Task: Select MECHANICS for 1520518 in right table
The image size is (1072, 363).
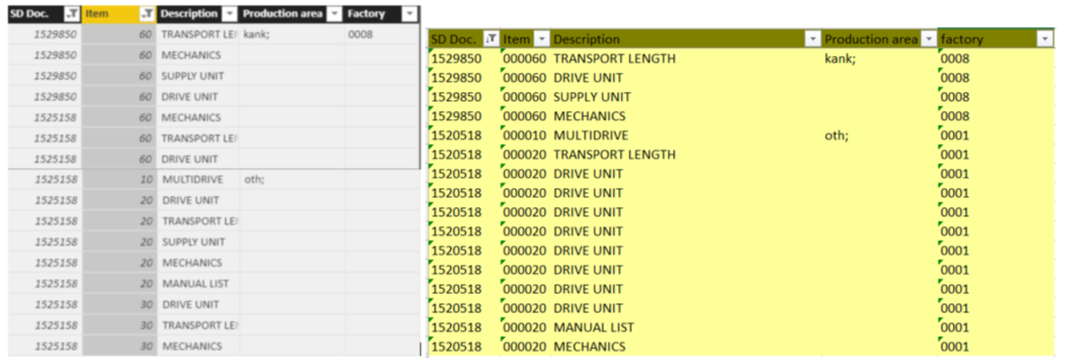Action: 686,347
